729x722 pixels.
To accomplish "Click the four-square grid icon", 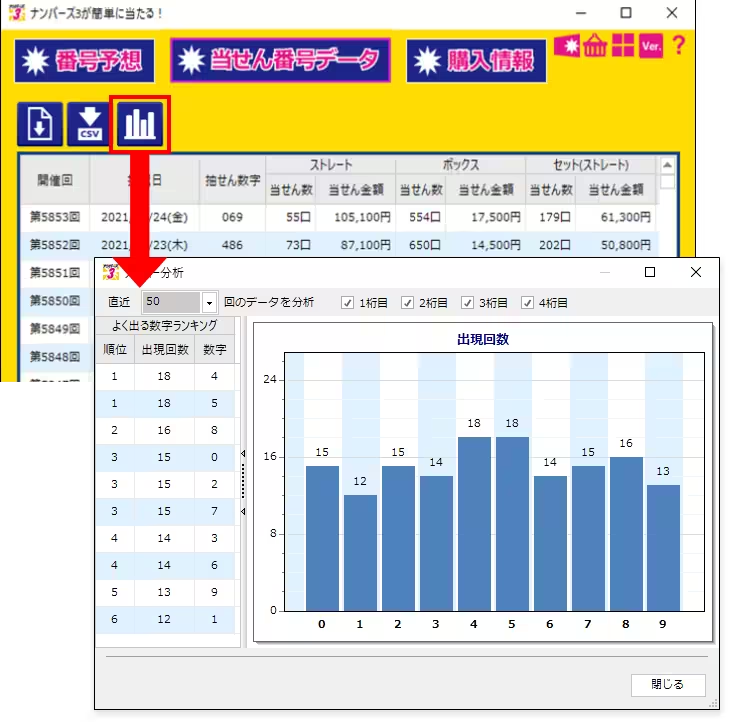I will click(x=623, y=46).
